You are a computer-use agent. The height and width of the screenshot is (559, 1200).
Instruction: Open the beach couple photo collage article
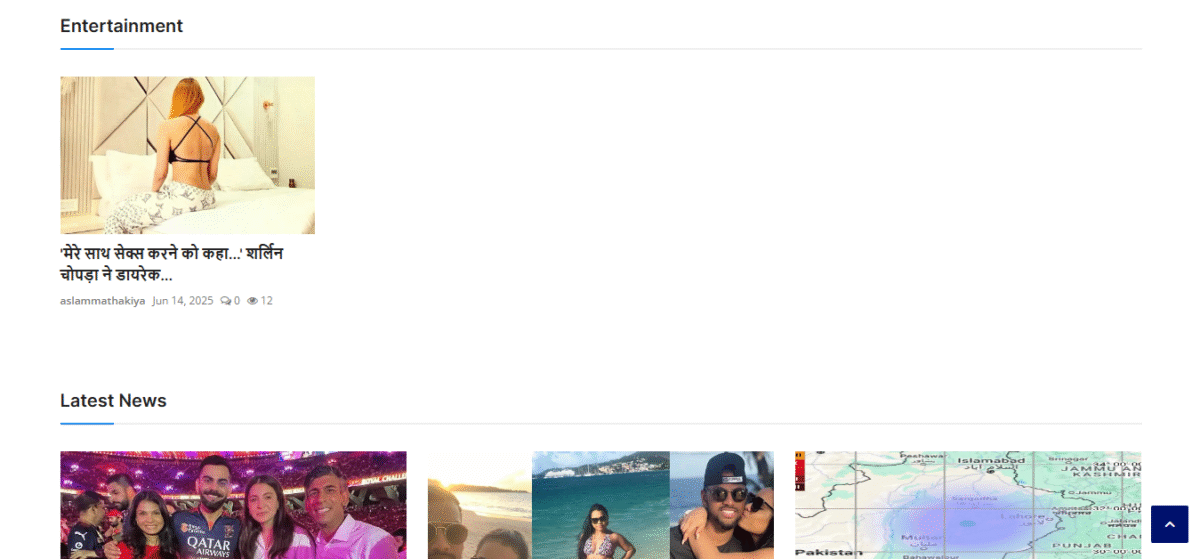pos(600,505)
